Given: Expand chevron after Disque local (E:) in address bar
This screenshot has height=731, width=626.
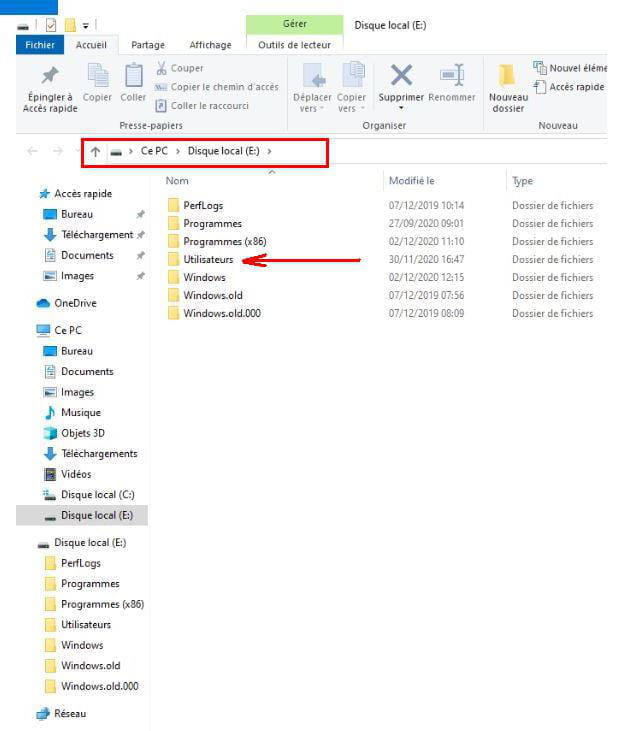Looking at the screenshot, I should (269, 152).
